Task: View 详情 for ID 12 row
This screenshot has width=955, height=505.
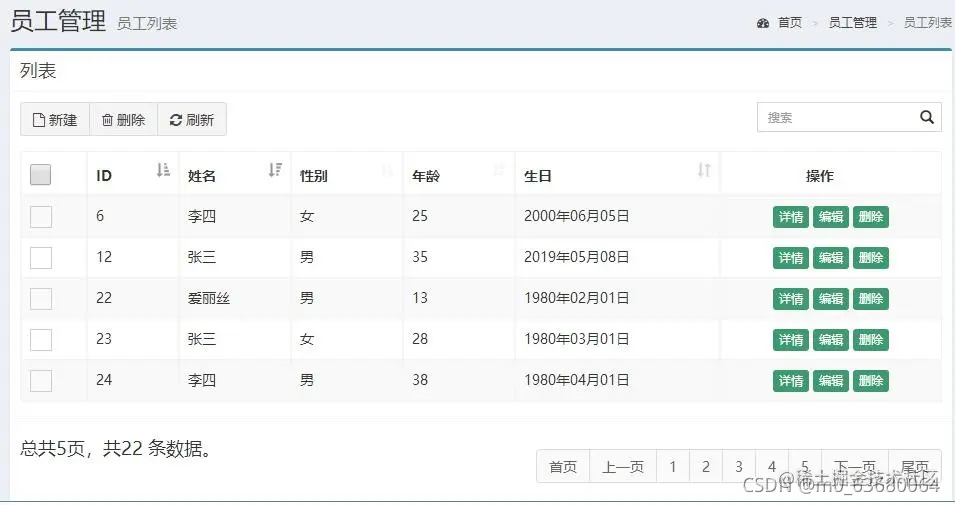Action: pos(791,258)
